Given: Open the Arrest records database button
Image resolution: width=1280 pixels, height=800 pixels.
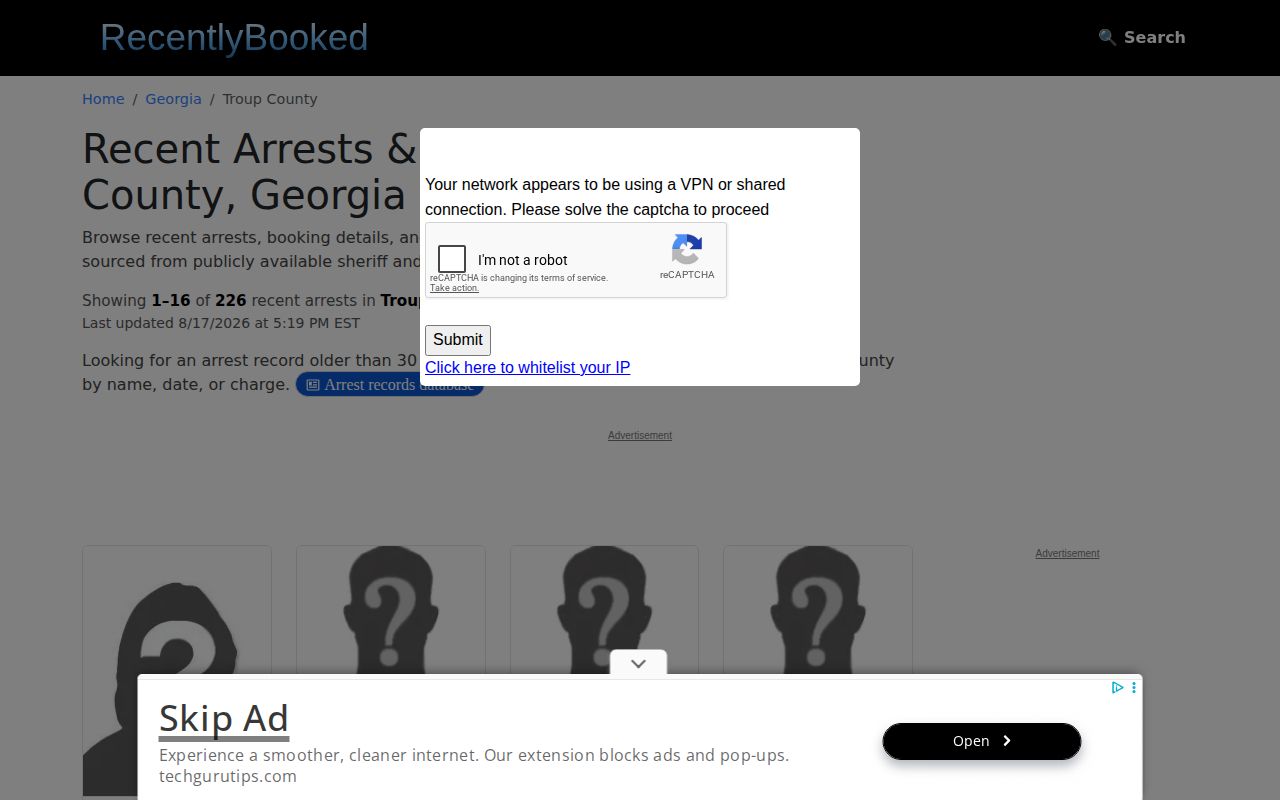Looking at the screenshot, I should coord(389,385).
